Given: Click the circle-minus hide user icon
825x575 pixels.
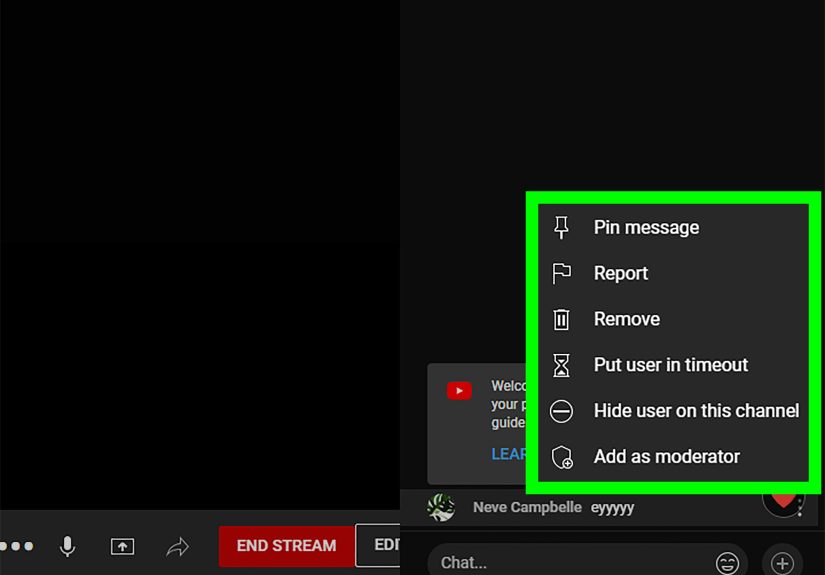Looking at the screenshot, I should coord(561,411).
